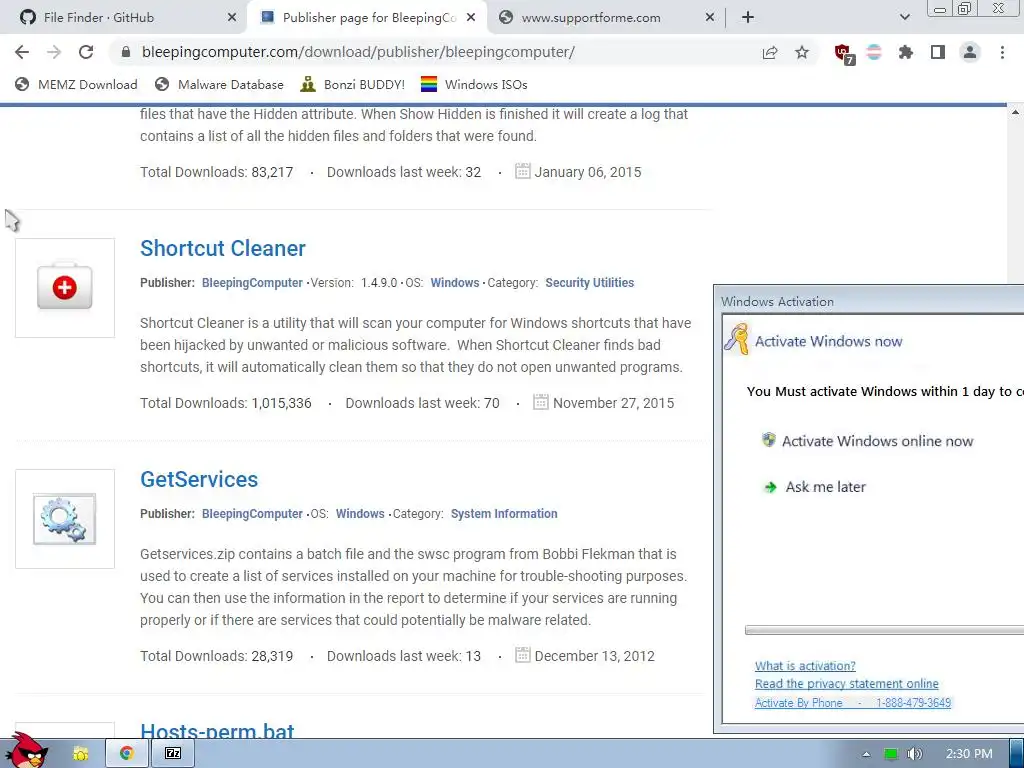
Task: Click the Shortcut Cleaner first-aid thumbnail
Action: pos(65,287)
